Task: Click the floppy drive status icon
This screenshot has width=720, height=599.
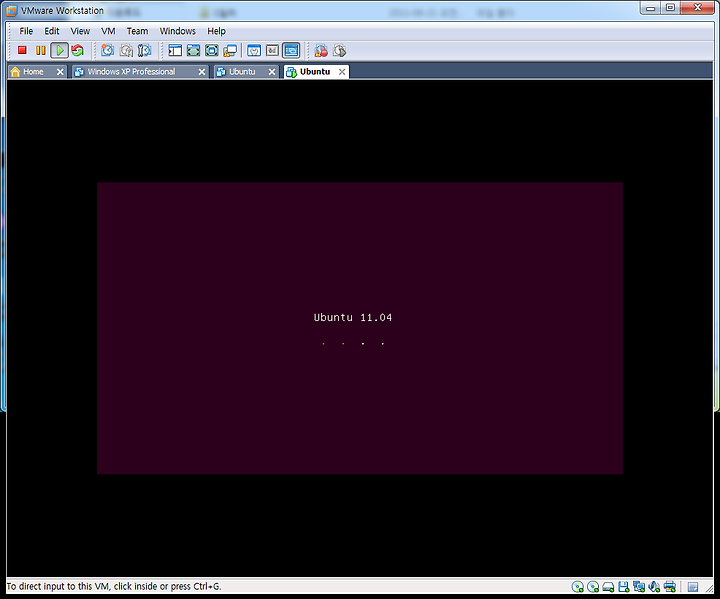Action: pos(624,587)
